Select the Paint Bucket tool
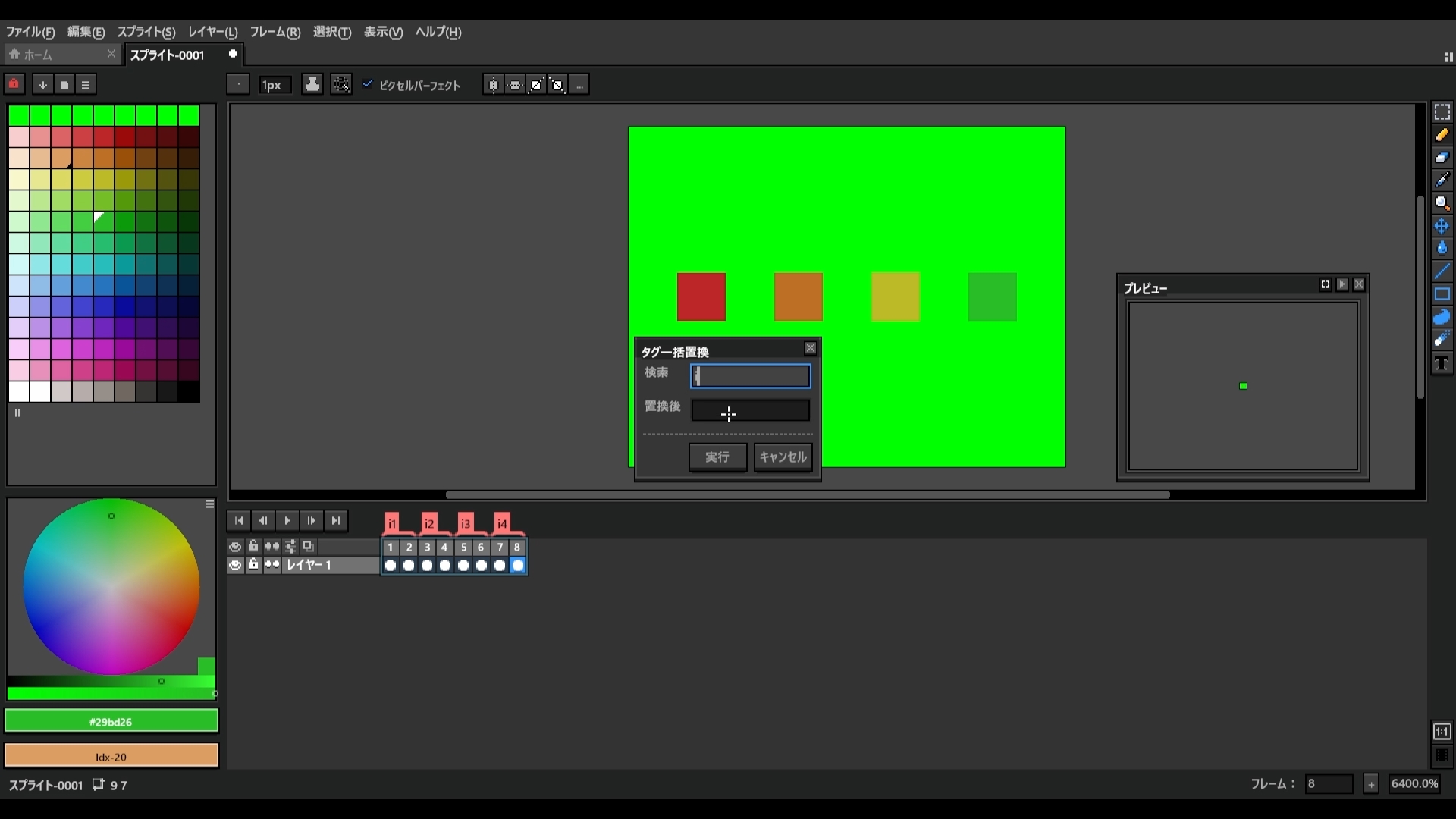Screen dimensions: 1456x819 point(1442,247)
